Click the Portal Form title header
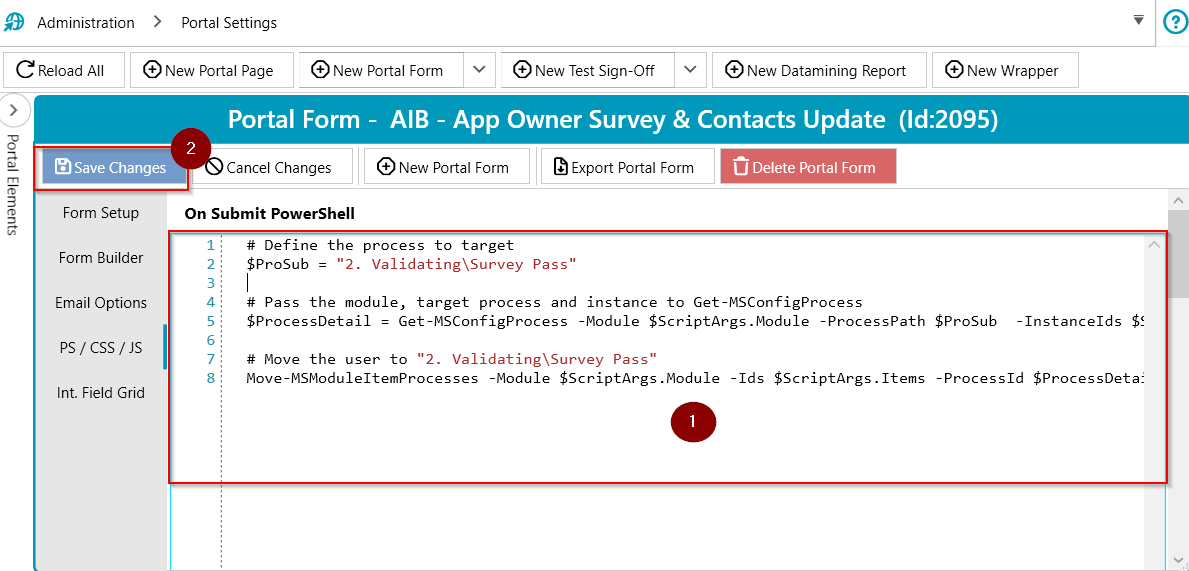1189x571 pixels. point(613,119)
